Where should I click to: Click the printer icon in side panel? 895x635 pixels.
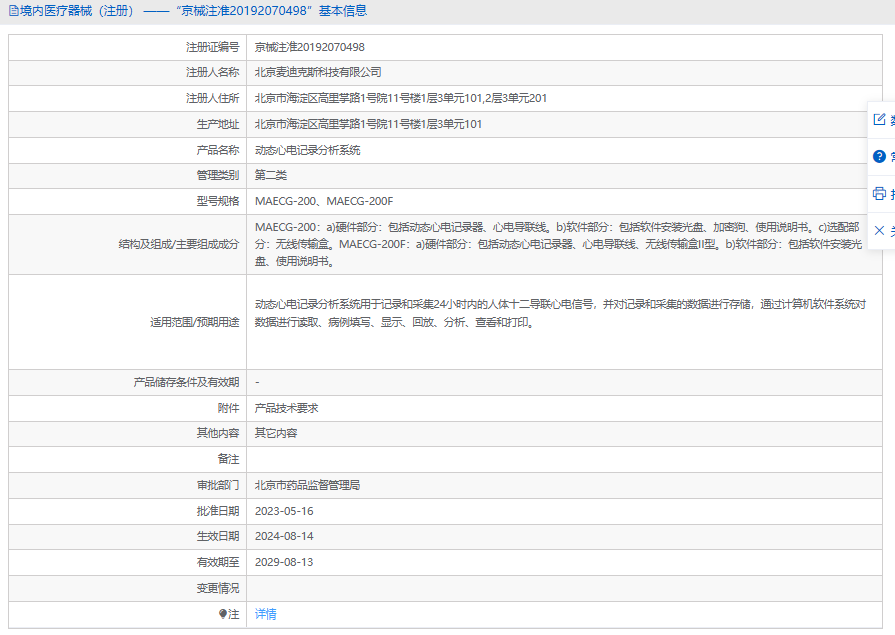(880, 194)
